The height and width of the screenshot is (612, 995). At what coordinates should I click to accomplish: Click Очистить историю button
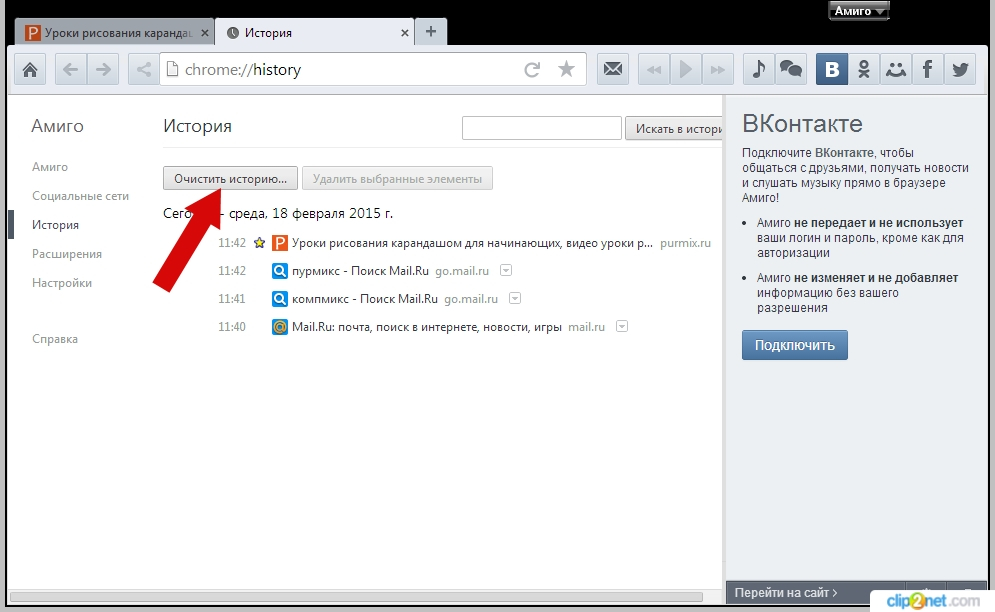[x=230, y=178]
